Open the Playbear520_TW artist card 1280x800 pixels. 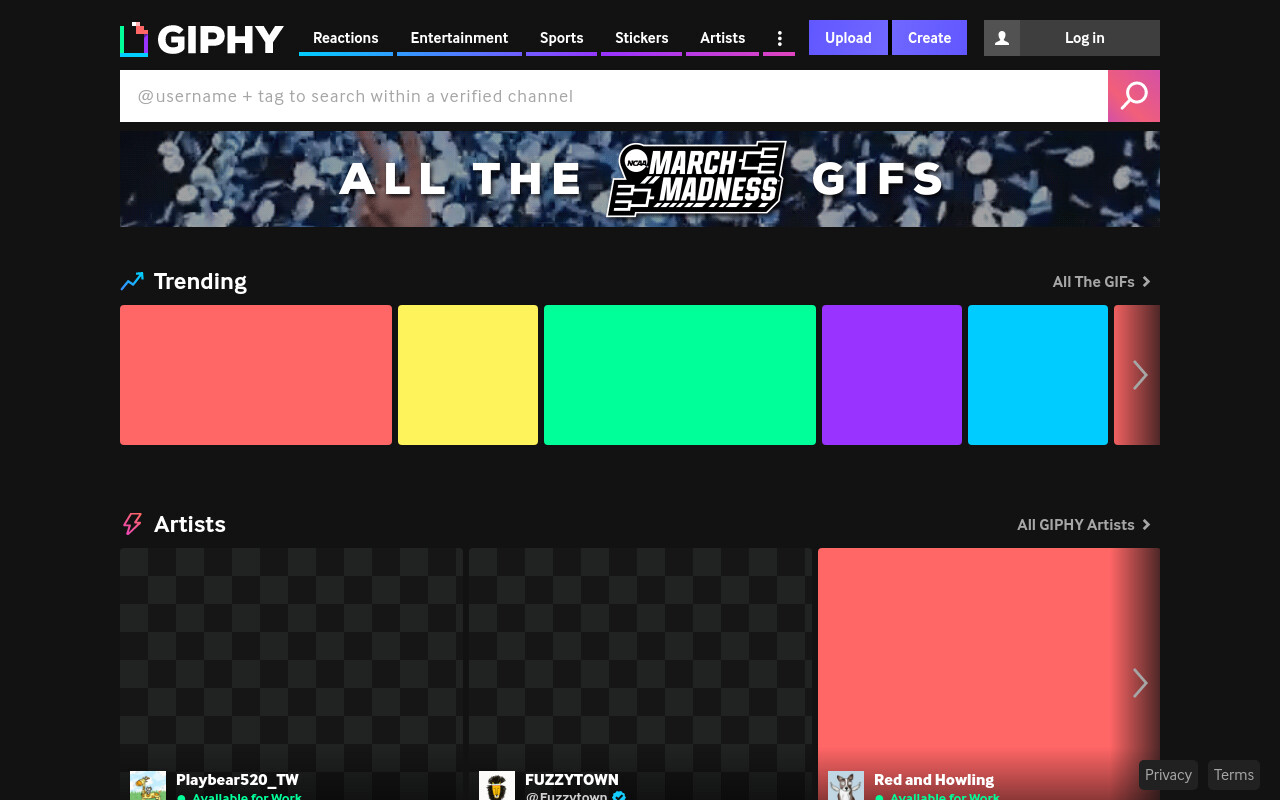[291, 674]
